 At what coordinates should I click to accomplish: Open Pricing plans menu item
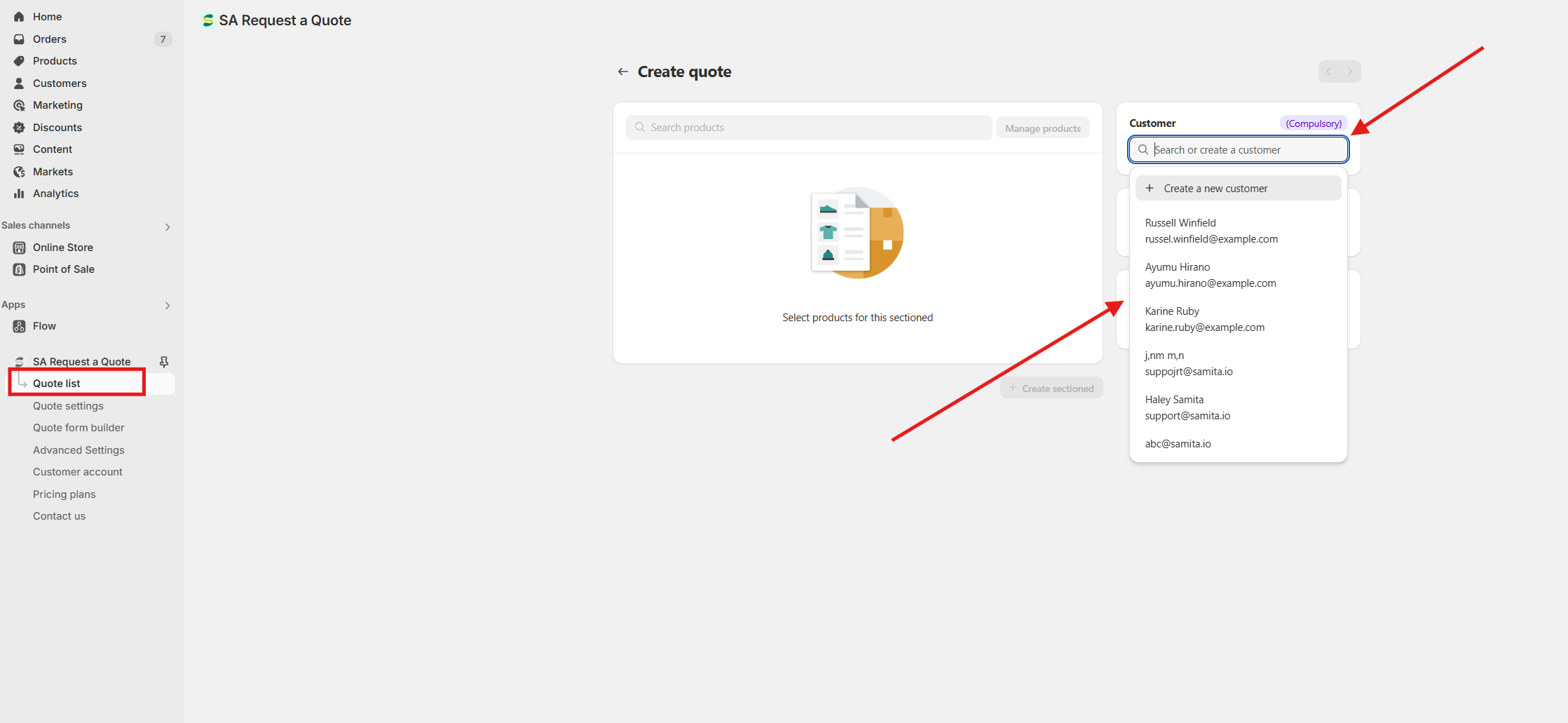coord(64,494)
